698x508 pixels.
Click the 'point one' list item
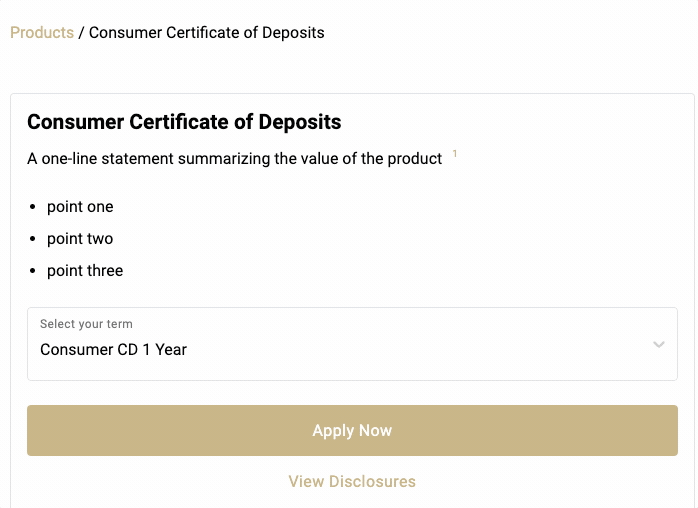click(x=80, y=207)
